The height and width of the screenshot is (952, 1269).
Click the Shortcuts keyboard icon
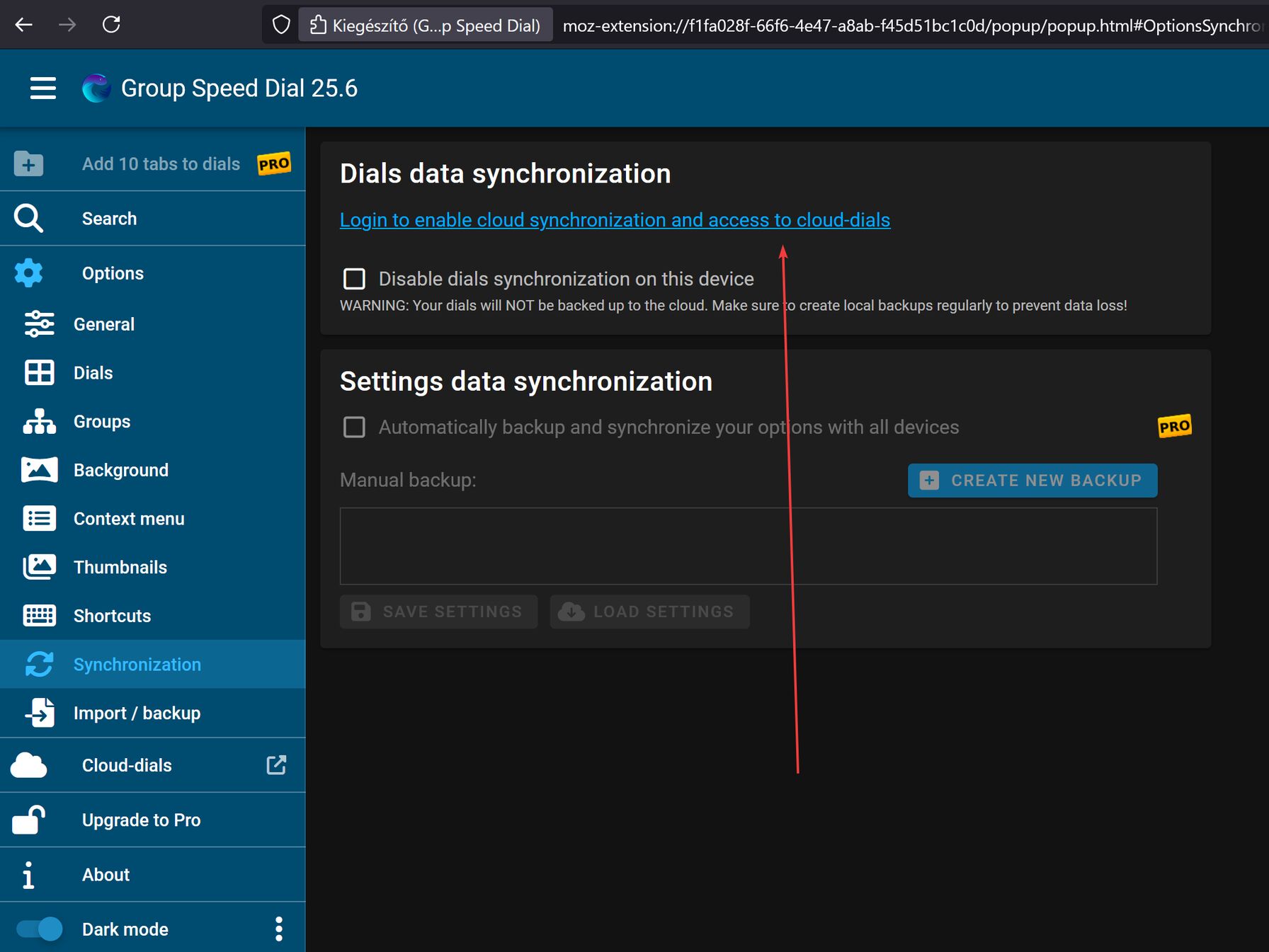tap(40, 616)
